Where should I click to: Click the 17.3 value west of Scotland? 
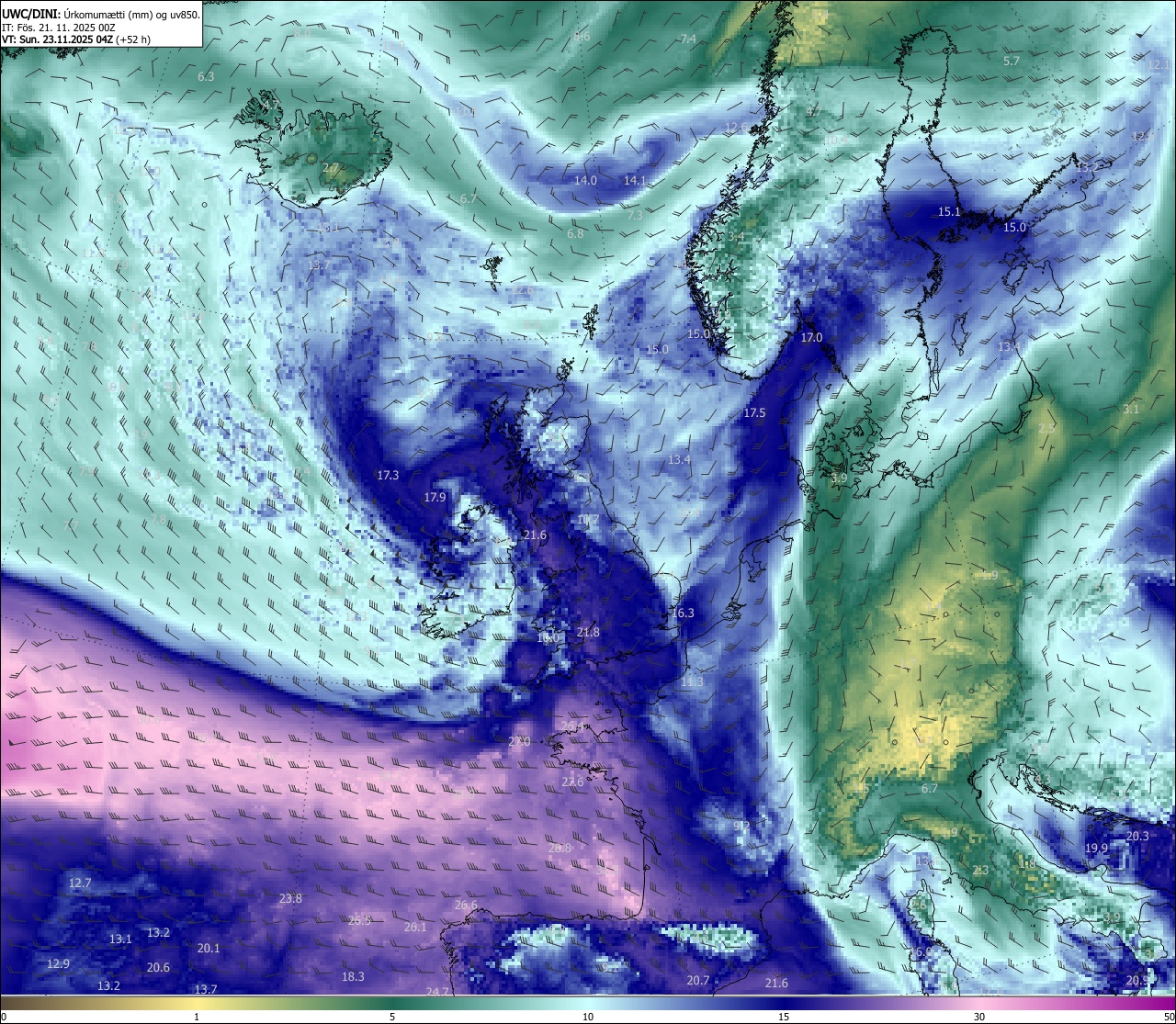[388, 475]
